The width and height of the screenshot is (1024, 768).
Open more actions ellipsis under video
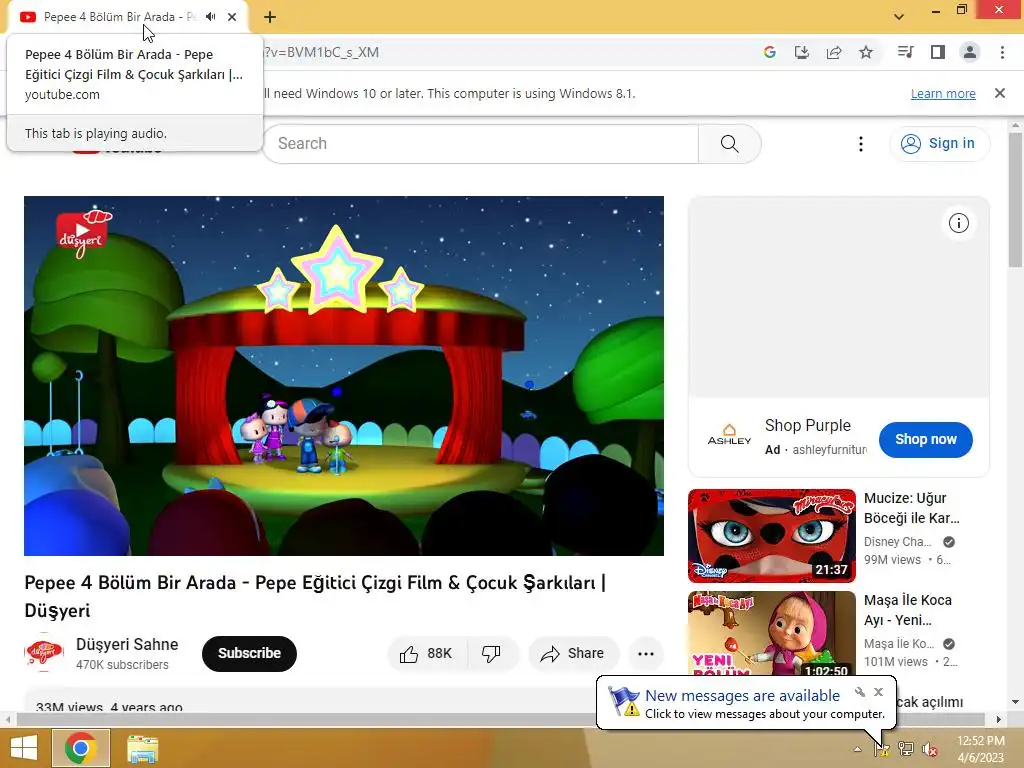(646, 654)
